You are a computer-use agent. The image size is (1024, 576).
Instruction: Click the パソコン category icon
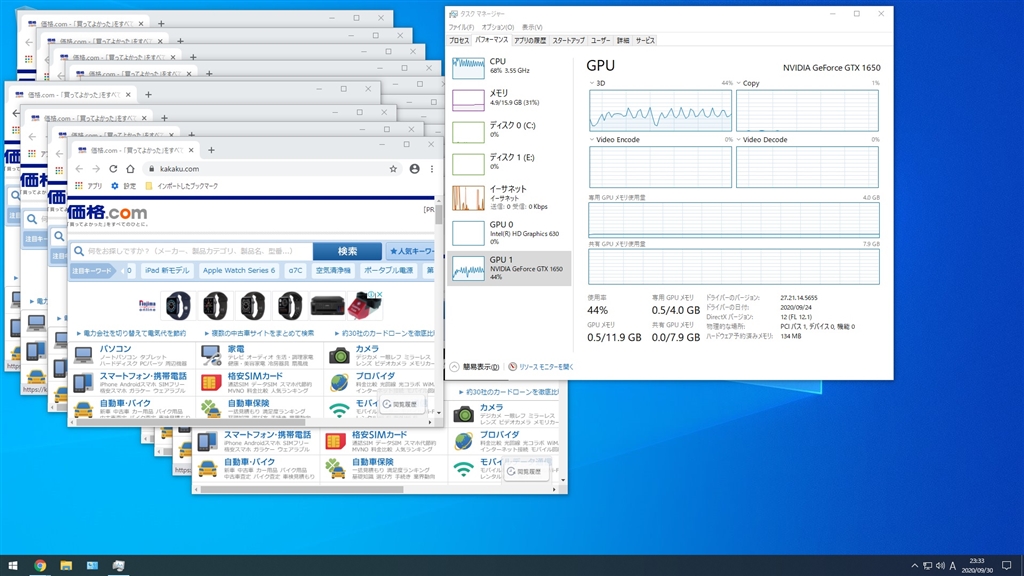(83, 355)
